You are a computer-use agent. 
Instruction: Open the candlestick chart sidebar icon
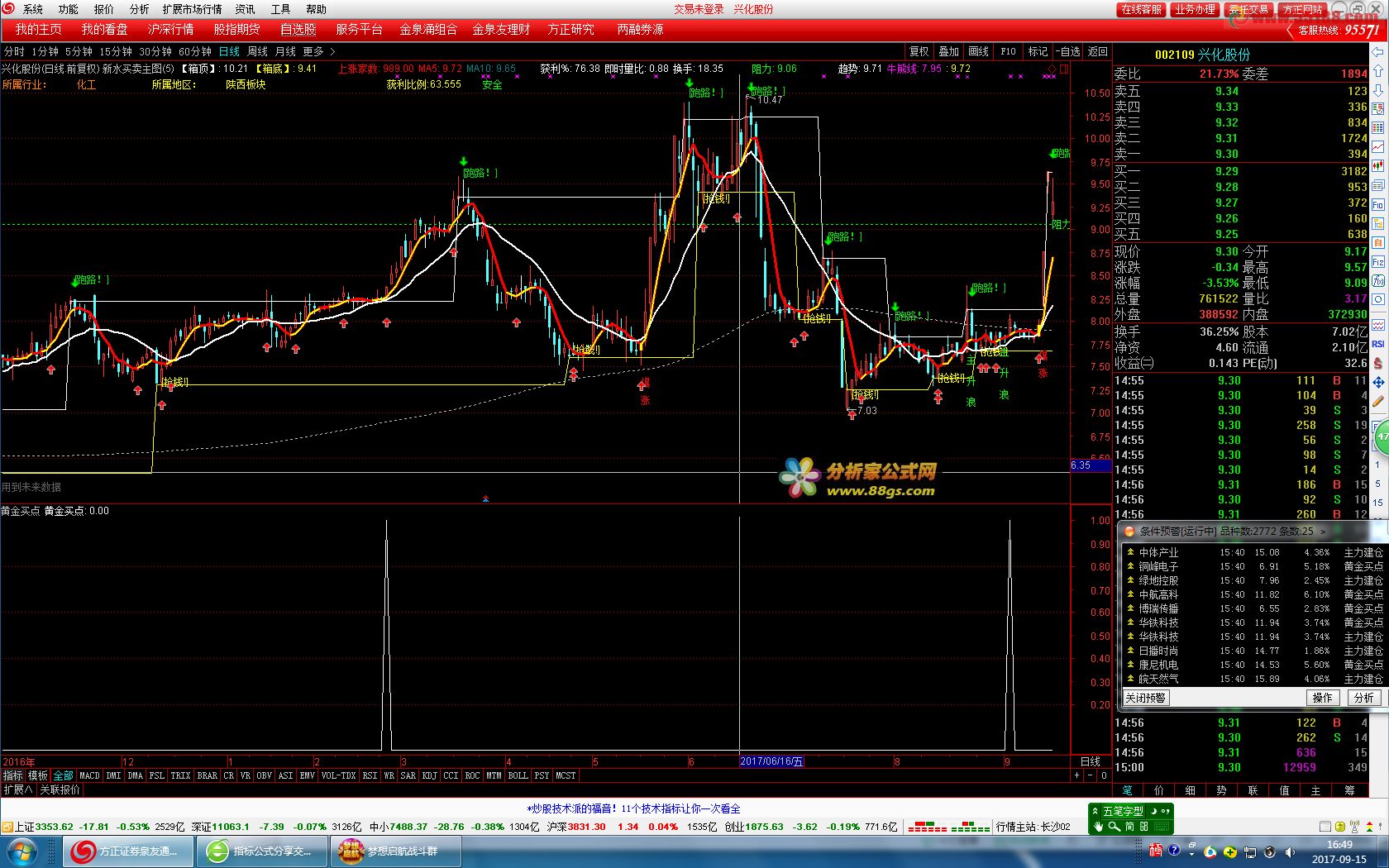pyautogui.click(x=1378, y=165)
